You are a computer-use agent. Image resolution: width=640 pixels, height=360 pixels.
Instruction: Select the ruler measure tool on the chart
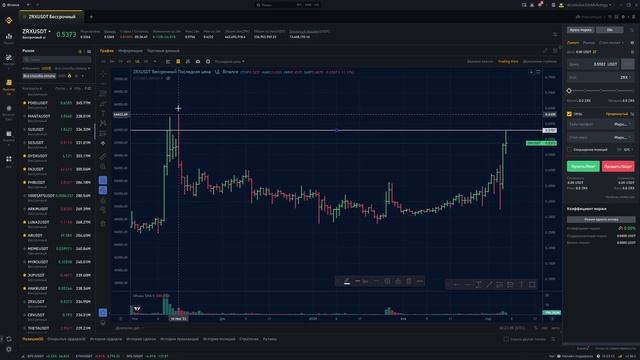pos(103,156)
